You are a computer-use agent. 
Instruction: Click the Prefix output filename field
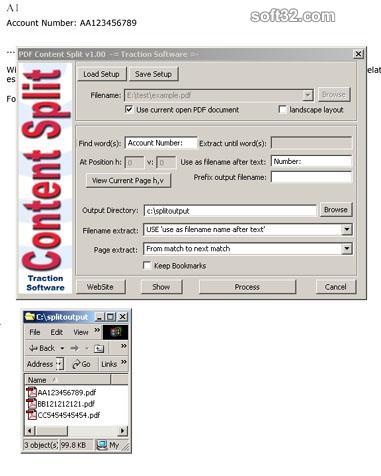pyautogui.click(x=311, y=177)
